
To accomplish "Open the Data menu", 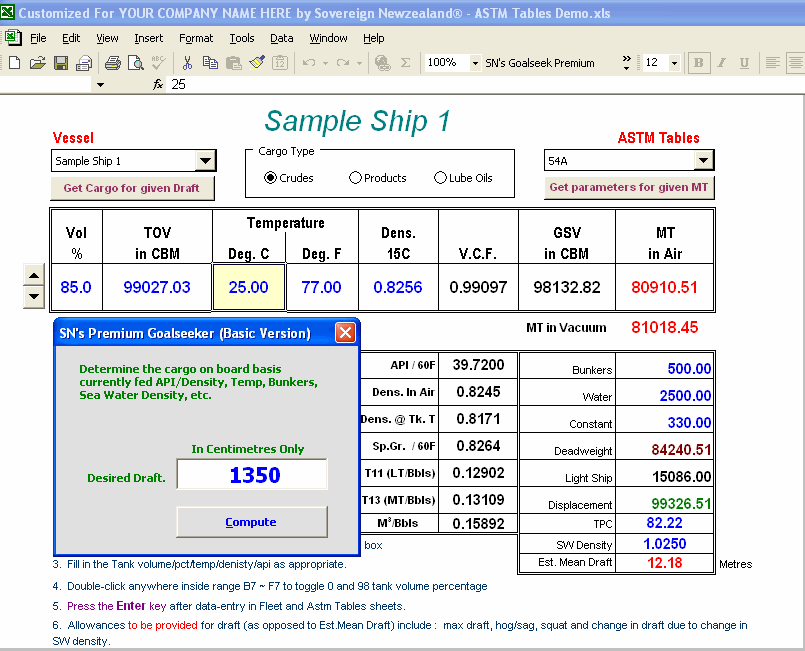I will 282,38.
